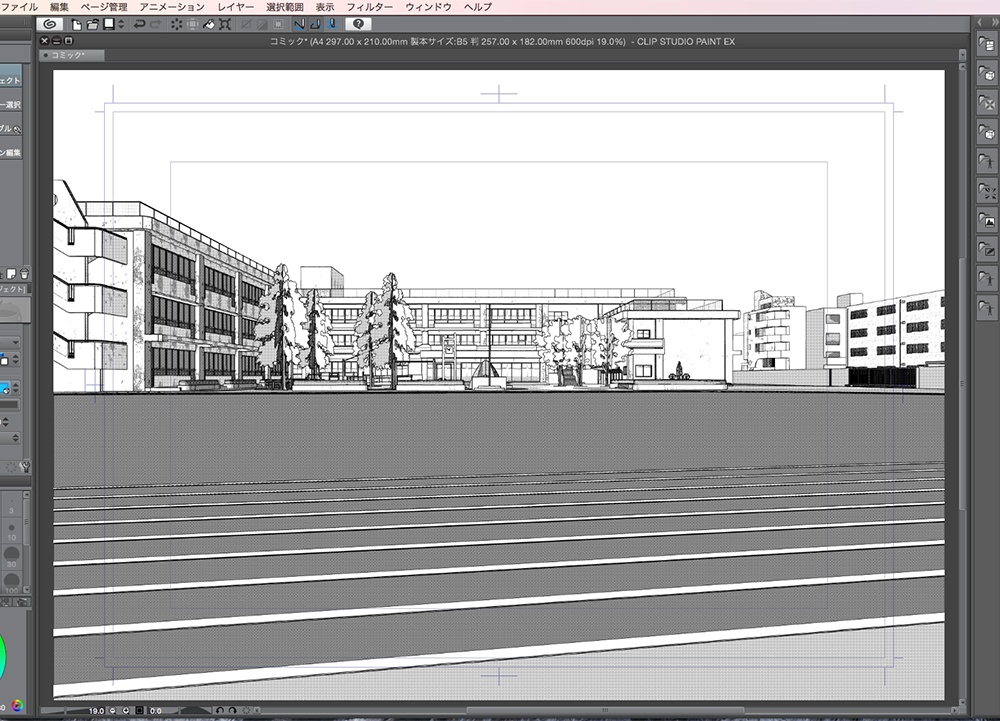Open the color wheel icon at bottom-left
Screen dimensions: 1000x721
click(x=17, y=706)
